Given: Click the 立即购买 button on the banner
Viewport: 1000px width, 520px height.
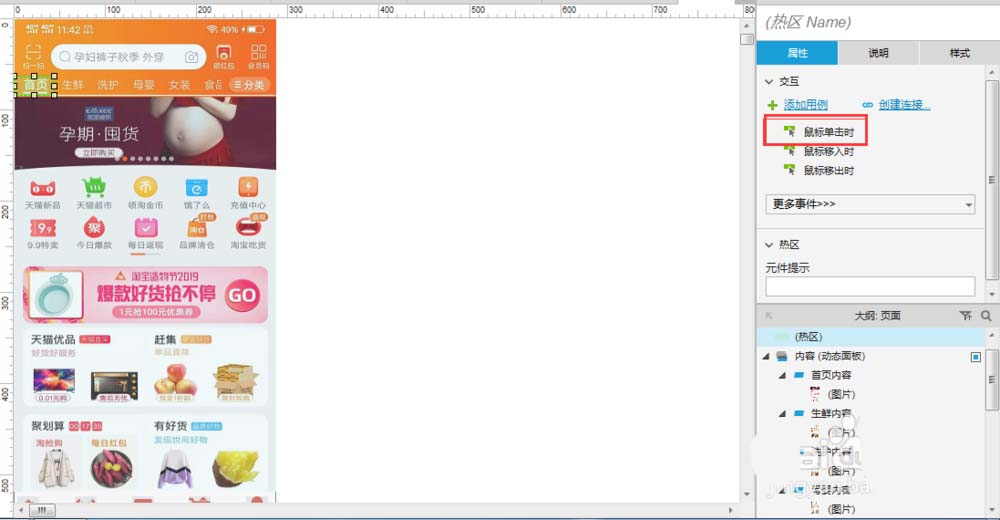Looking at the screenshot, I should (98, 152).
